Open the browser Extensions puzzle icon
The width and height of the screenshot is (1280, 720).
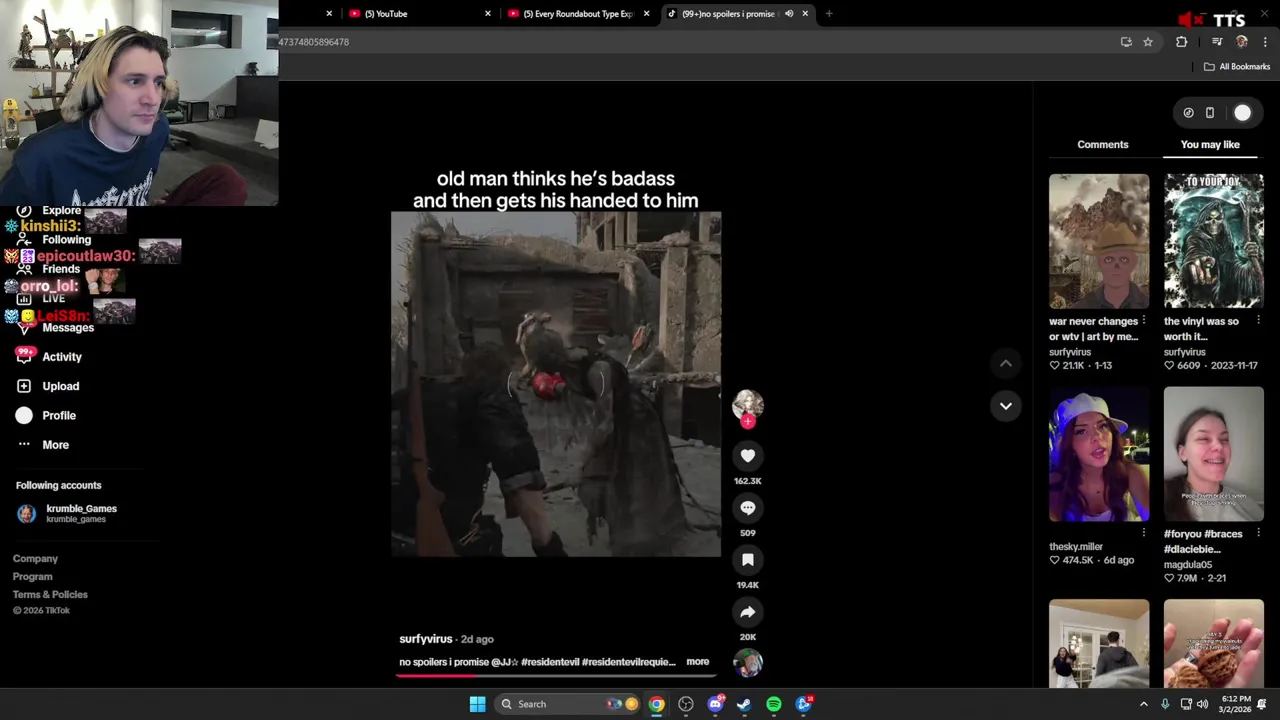(1182, 42)
